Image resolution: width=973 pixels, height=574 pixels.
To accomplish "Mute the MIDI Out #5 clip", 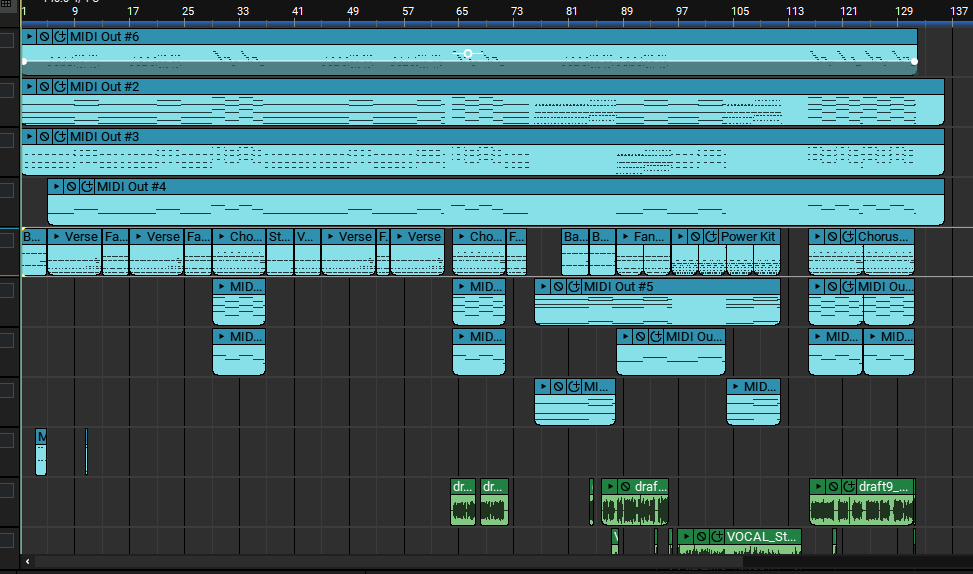I will tap(558, 286).
